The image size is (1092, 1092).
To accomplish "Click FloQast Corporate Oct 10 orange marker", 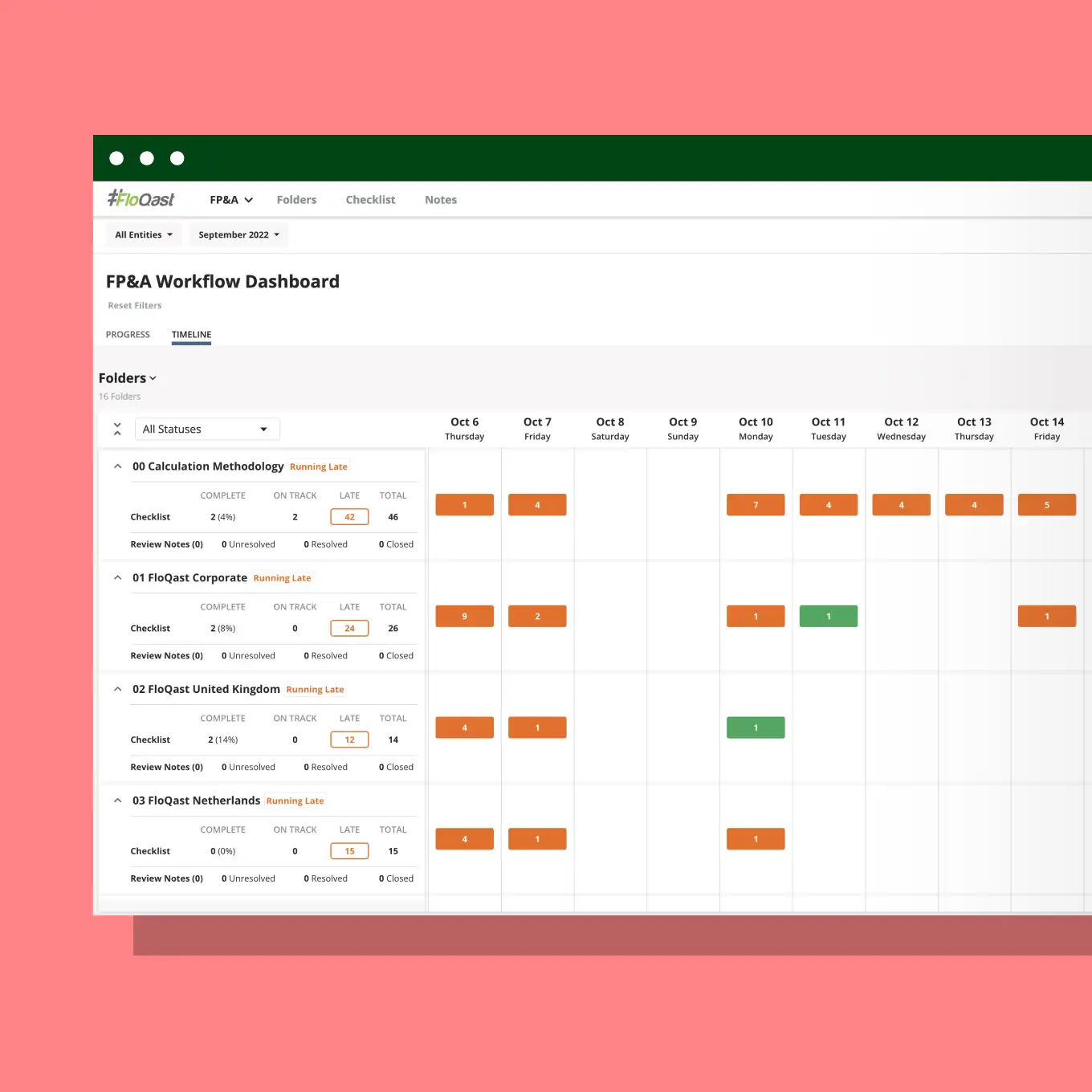I will [x=756, y=616].
